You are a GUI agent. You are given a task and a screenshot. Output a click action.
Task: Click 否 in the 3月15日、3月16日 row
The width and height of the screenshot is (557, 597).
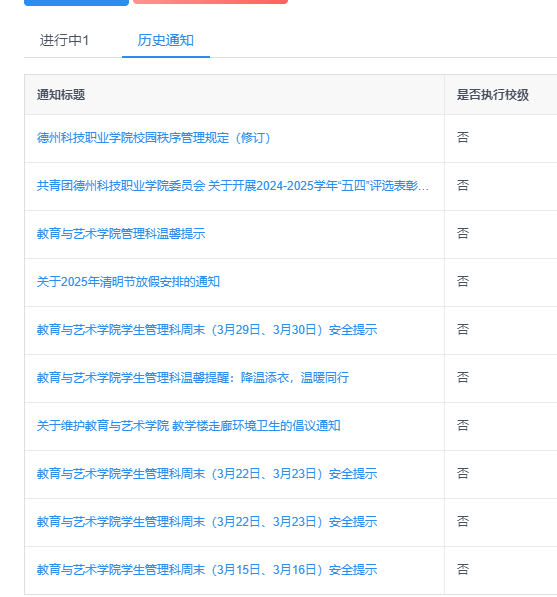[463, 570]
